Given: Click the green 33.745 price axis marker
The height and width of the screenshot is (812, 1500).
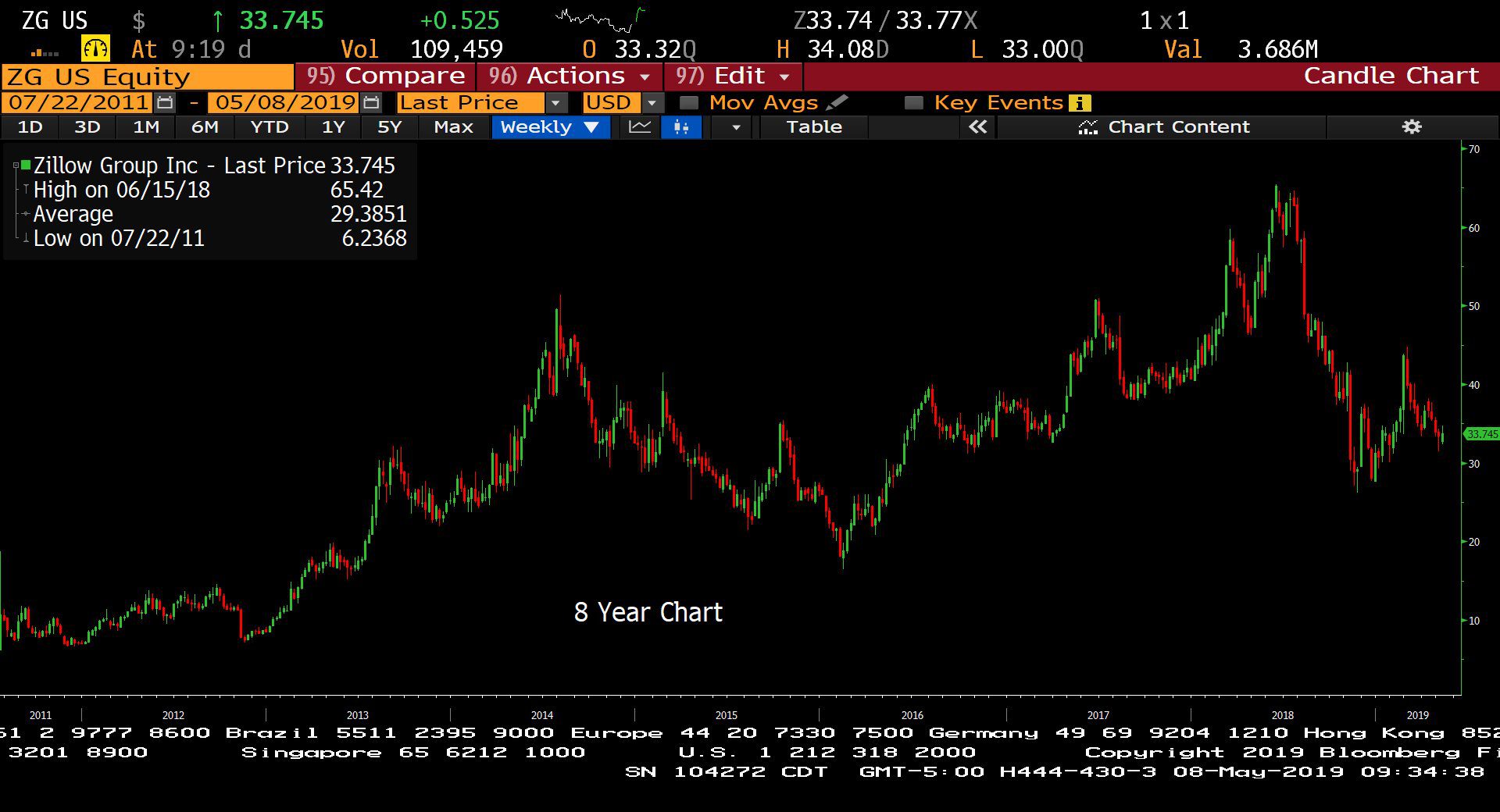Looking at the screenshot, I should click(x=1481, y=434).
